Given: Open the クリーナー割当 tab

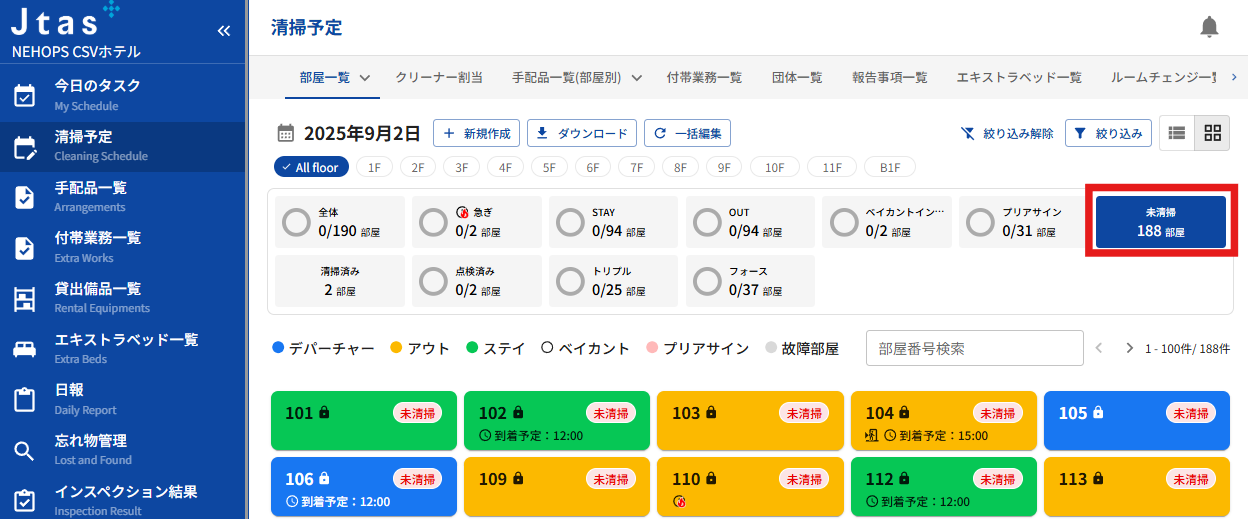Looking at the screenshot, I should tap(439, 77).
